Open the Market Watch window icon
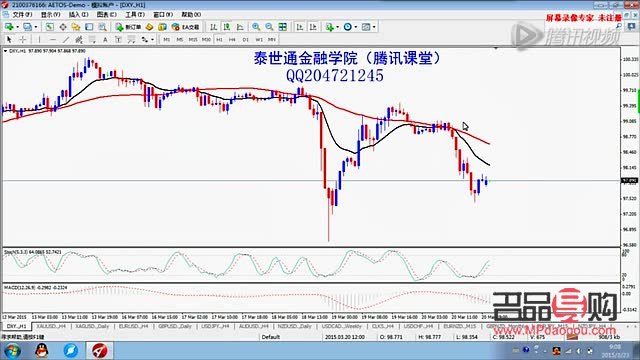Viewport: 640px width, 360px height. [x=49, y=27]
